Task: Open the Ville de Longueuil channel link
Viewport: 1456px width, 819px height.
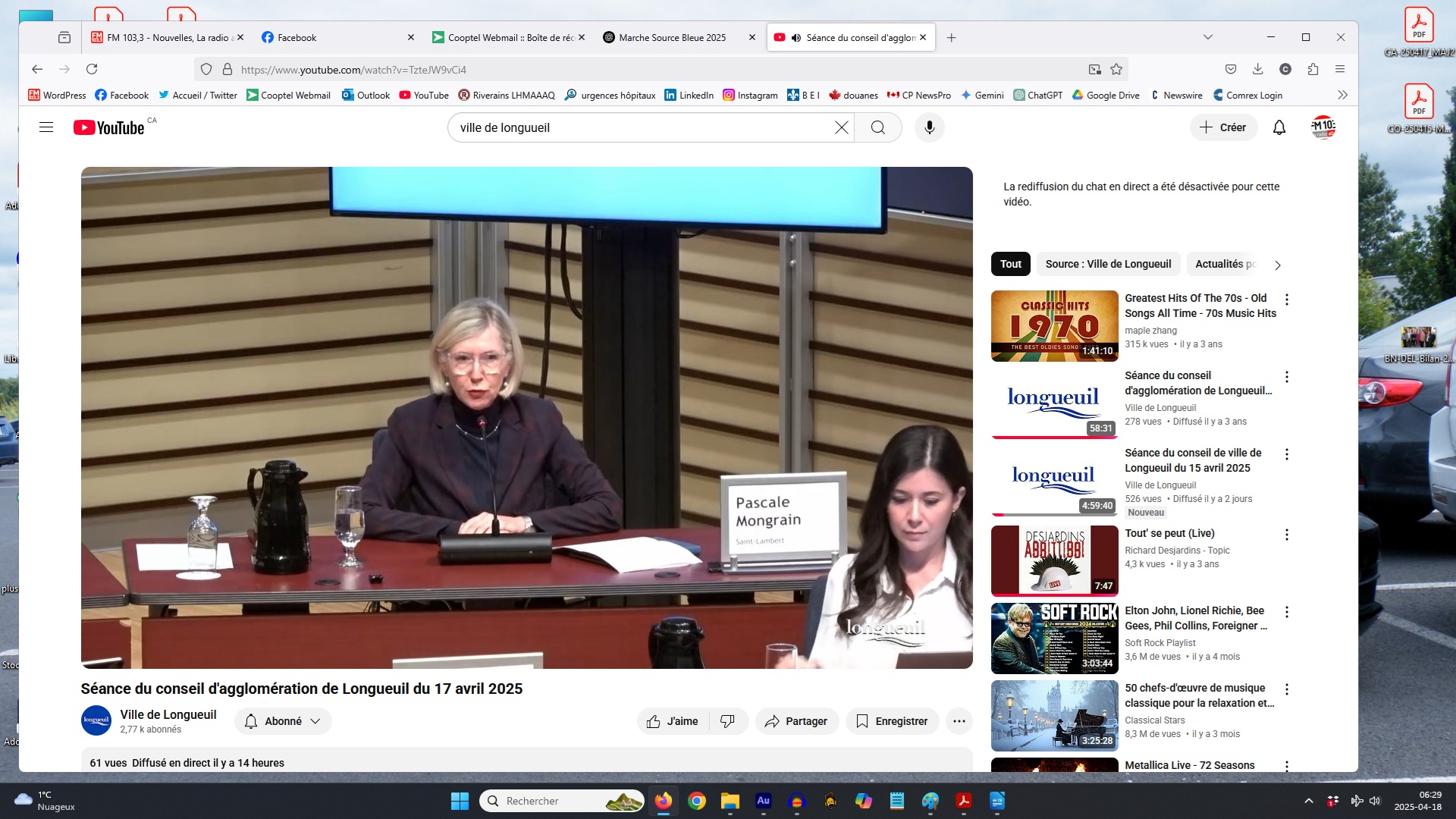Action: 168,714
